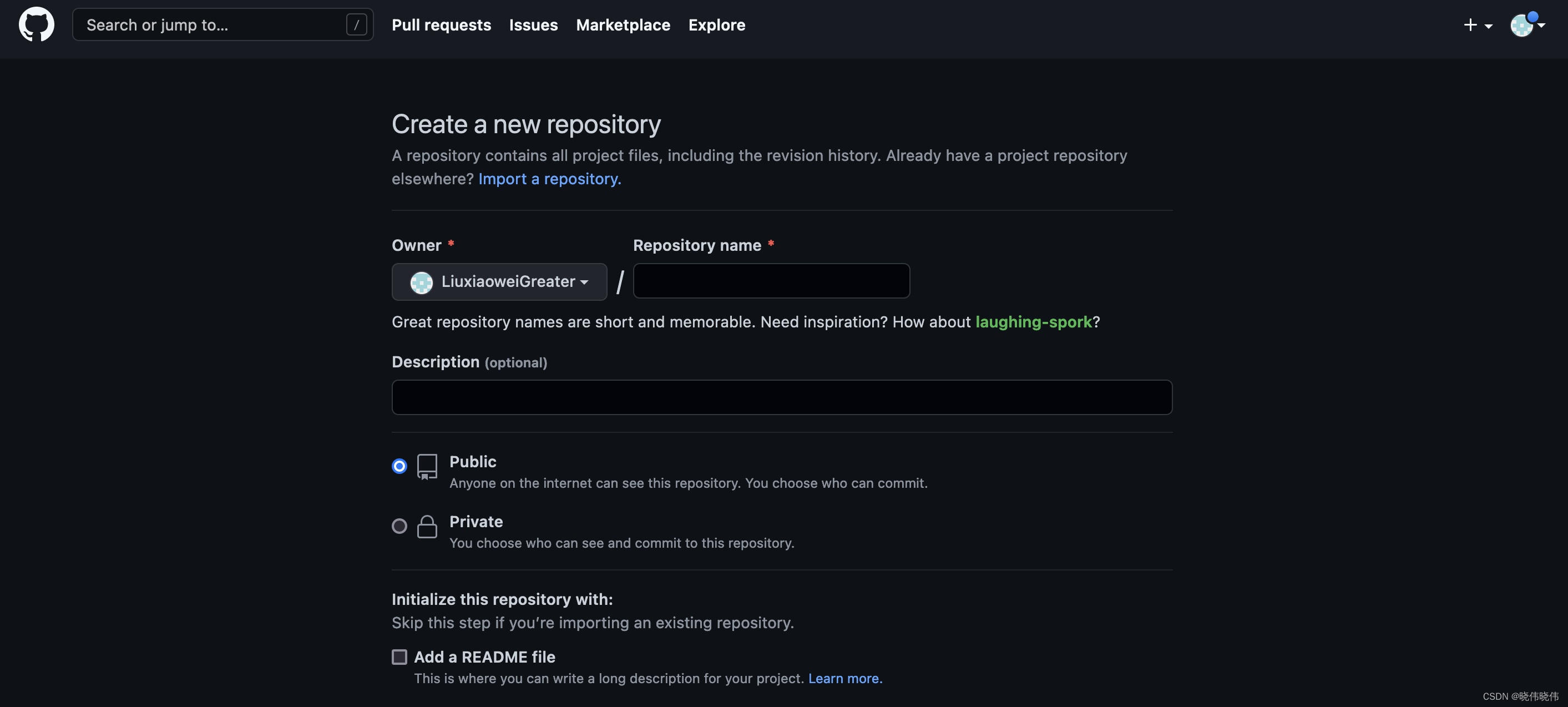Viewport: 1568px width, 707px height.
Task: Open Pull requests in navigation
Action: [441, 25]
